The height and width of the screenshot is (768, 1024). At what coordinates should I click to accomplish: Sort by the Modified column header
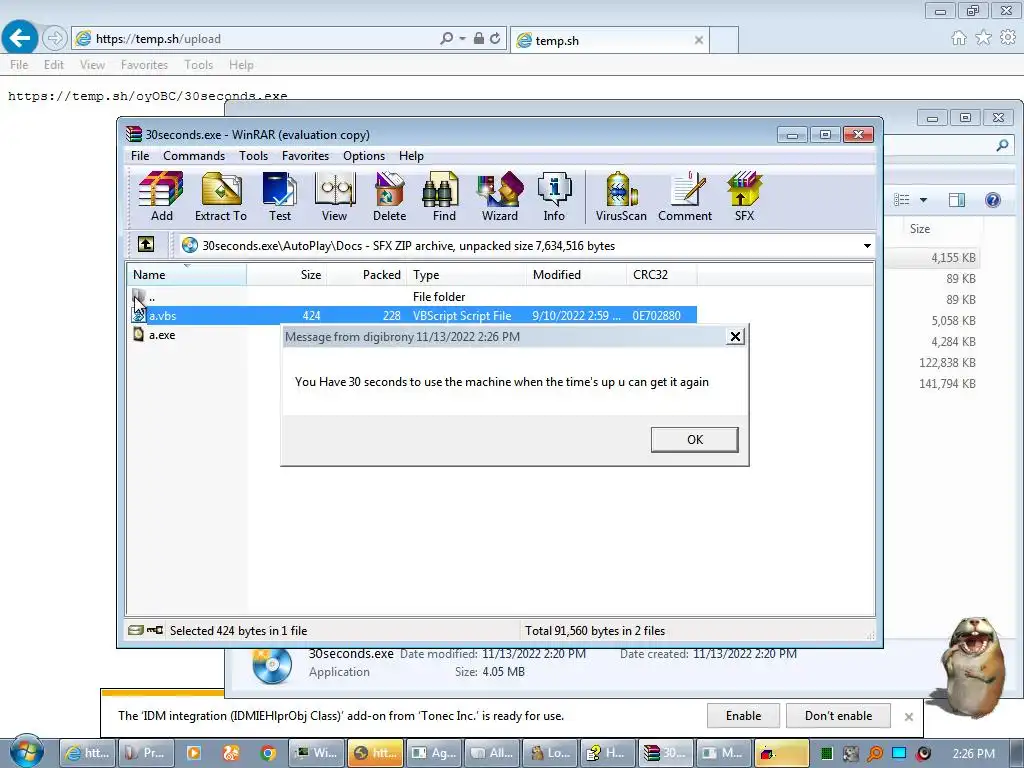[x=576, y=275]
